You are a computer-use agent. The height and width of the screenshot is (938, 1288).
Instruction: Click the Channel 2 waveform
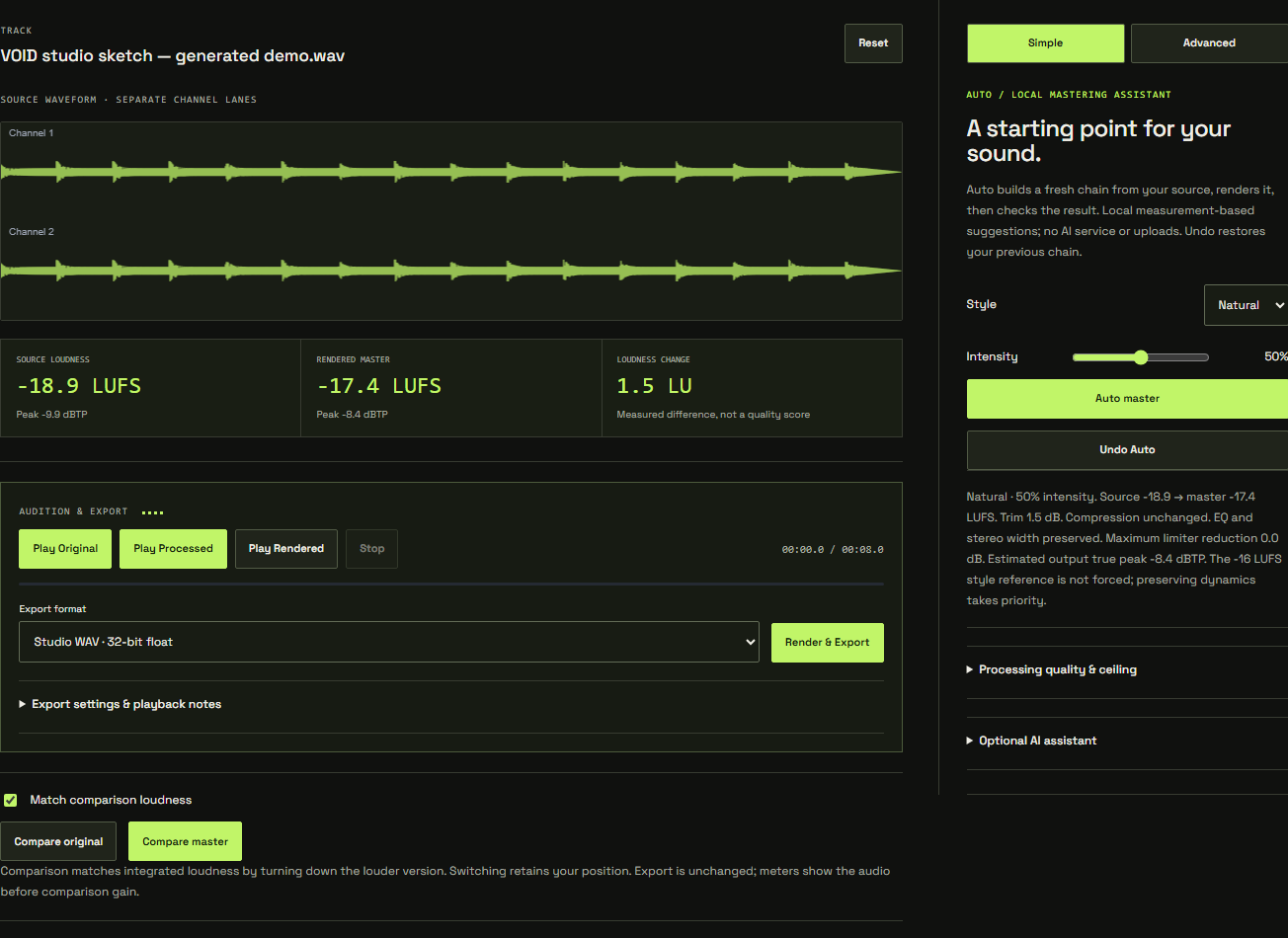click(451, 271)
